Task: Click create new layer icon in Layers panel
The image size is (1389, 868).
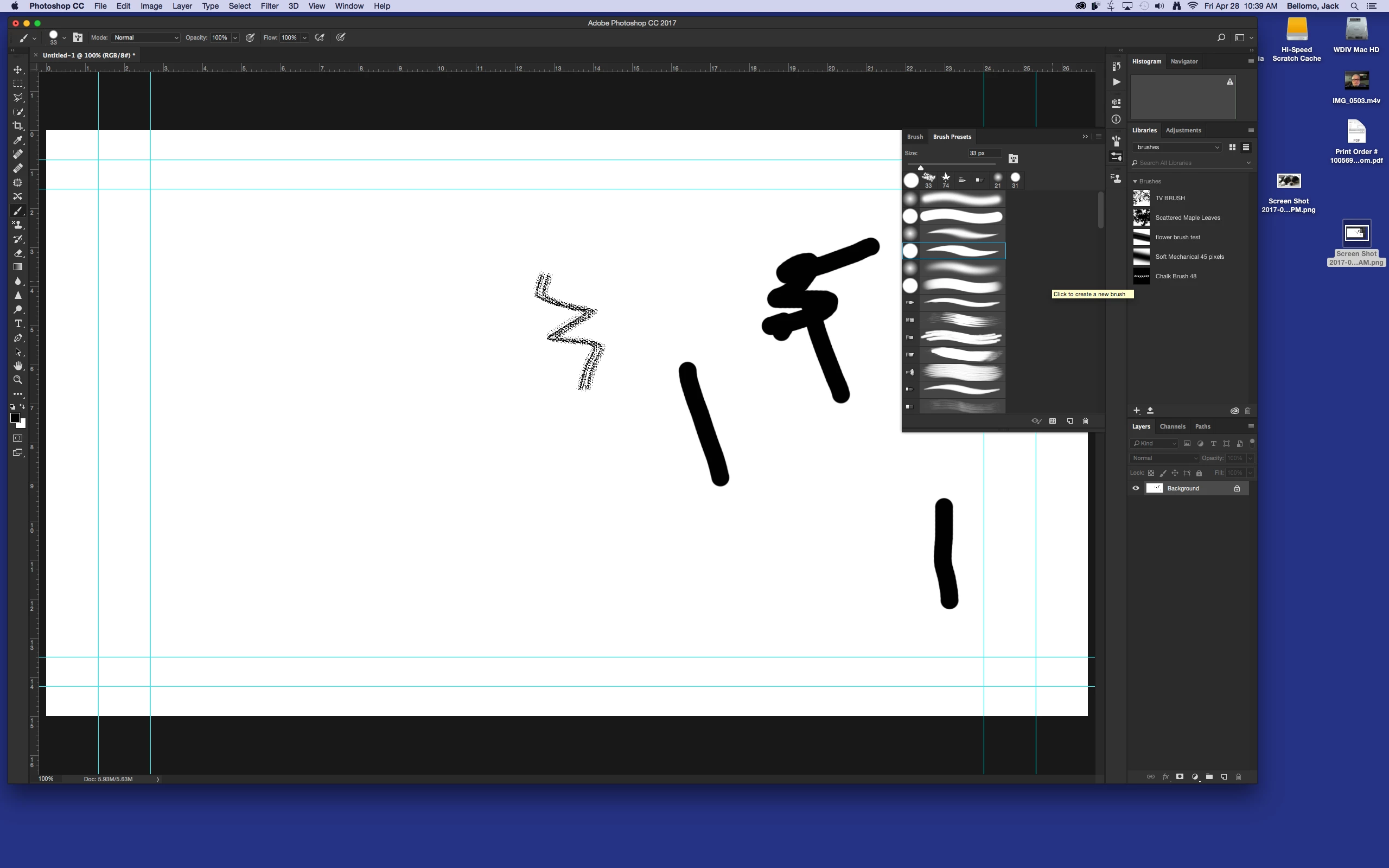Action: pyautogui.click(x=1224, y=777)
